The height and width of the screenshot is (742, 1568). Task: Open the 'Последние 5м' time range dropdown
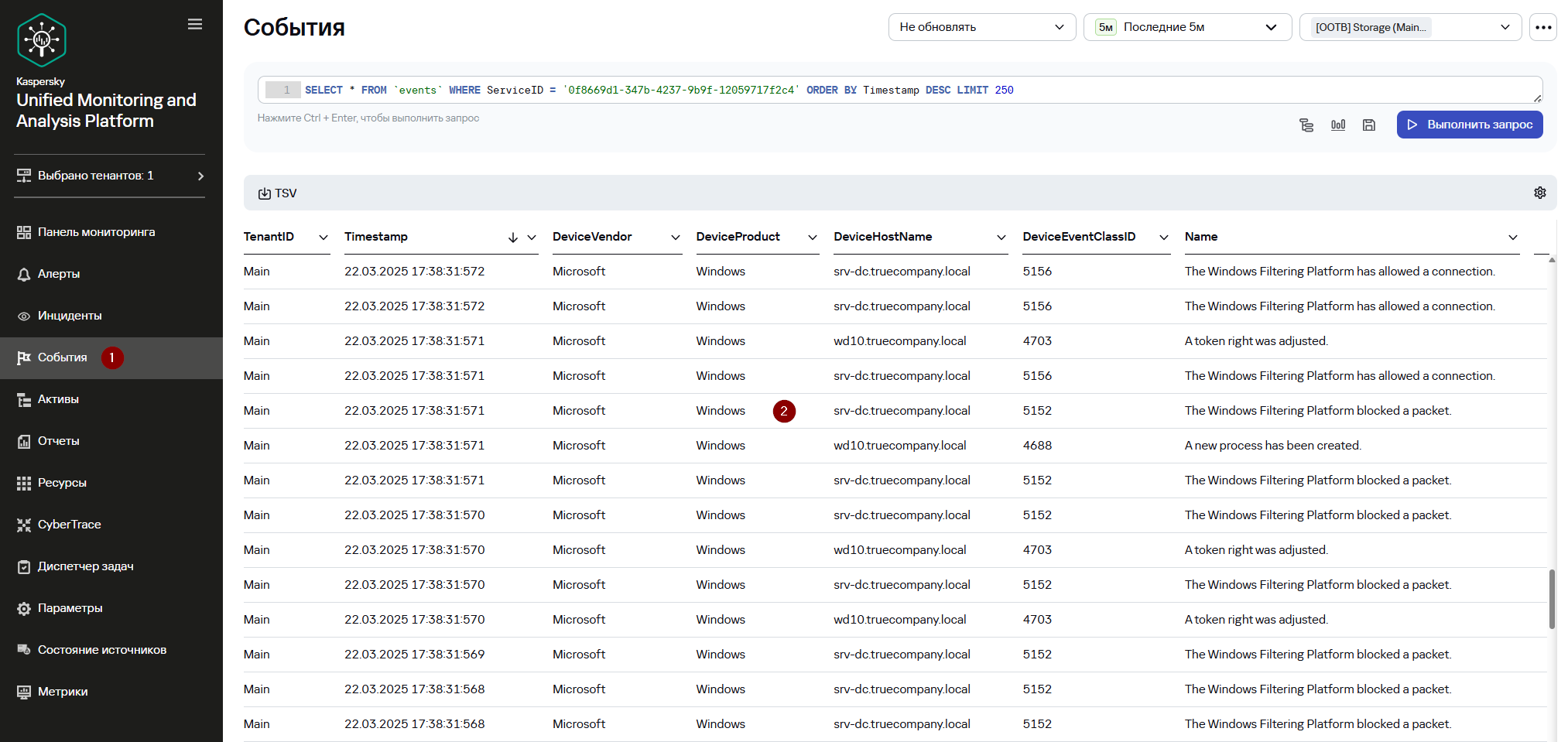1187,27
